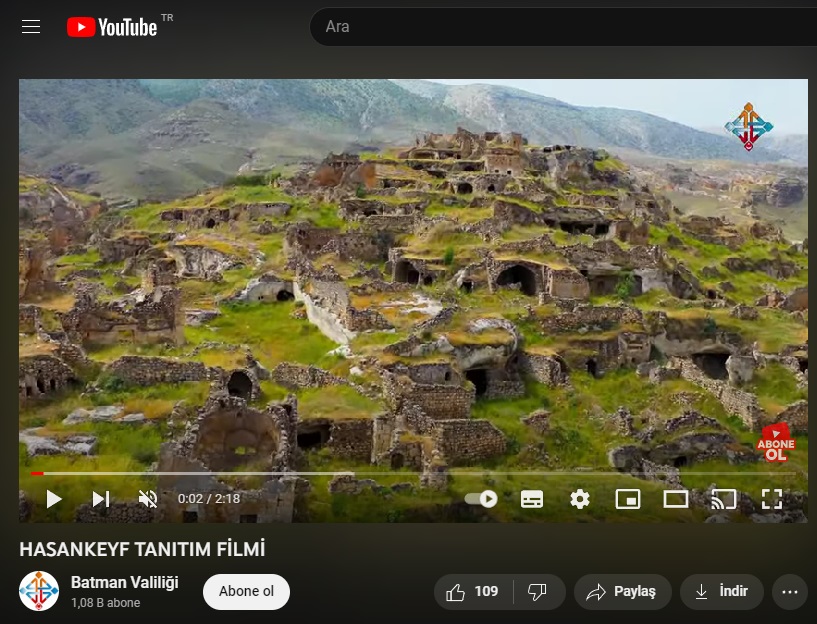Viewport: 817px width, 624px height.
Task: Activate miniplayer mode
Action: [x=628, y=498]
